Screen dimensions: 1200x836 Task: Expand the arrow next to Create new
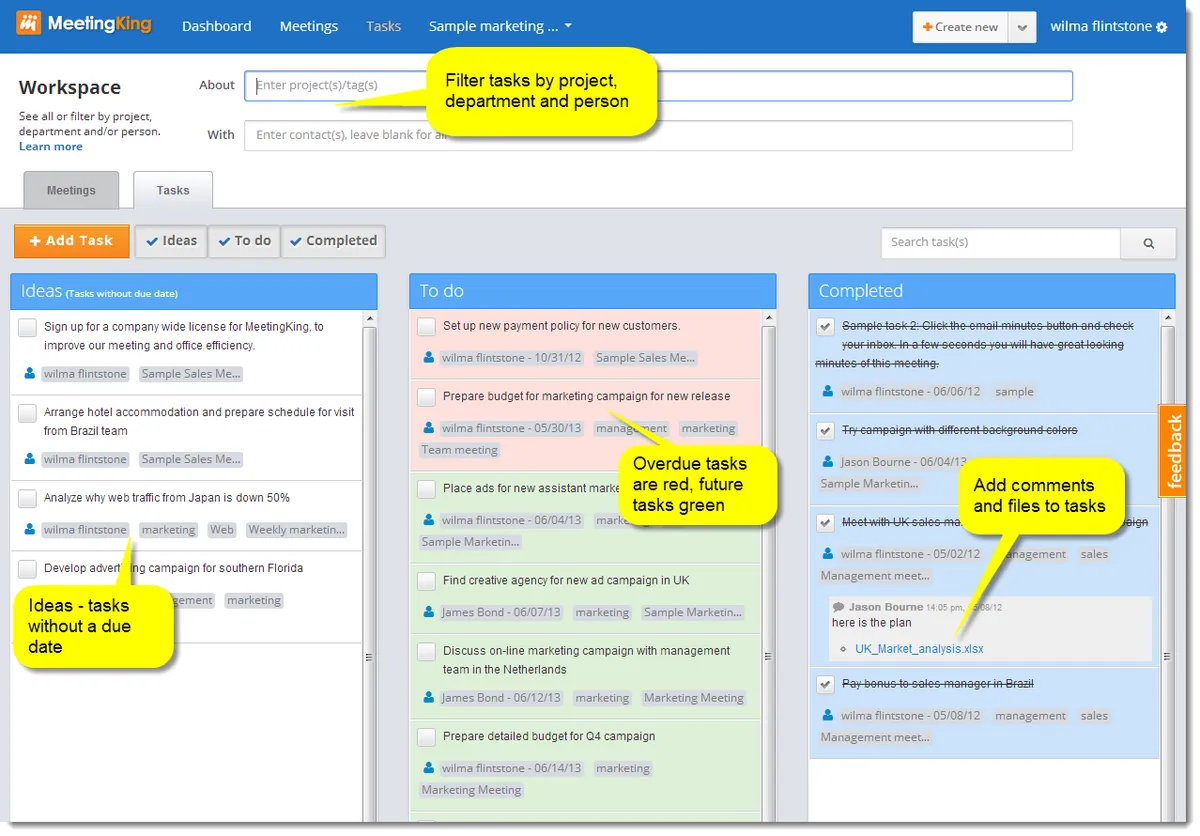click(x=1021, y=27)
